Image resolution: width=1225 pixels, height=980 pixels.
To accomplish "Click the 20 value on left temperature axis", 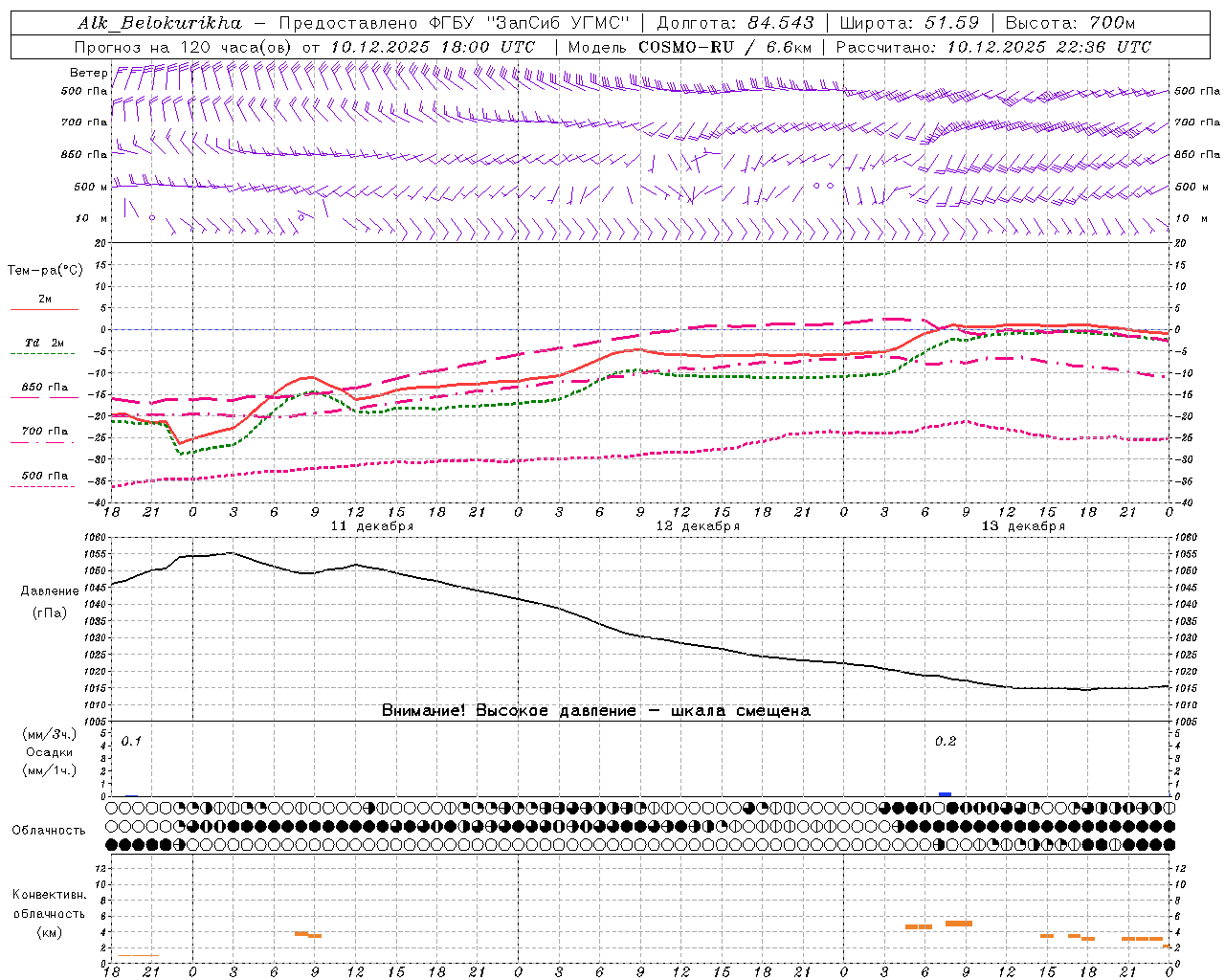I will tap(101, 243).
